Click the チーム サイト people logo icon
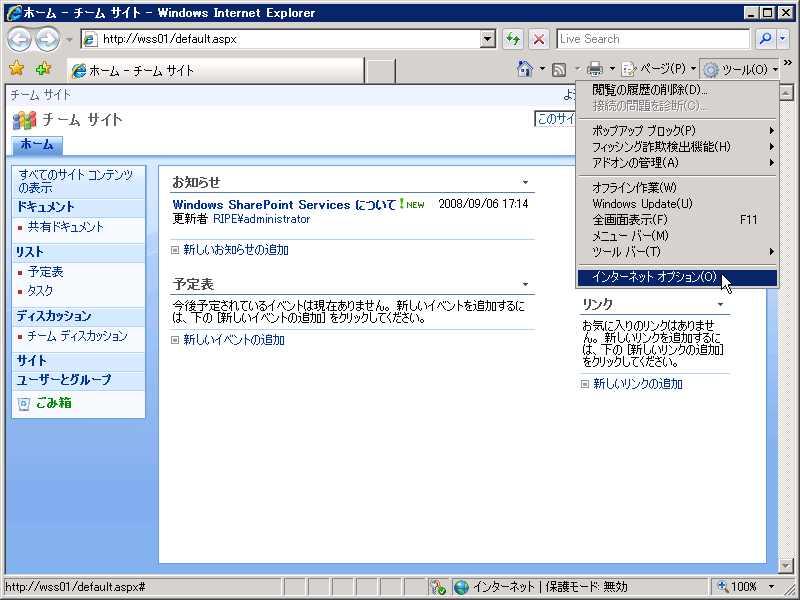 point(24,120)
